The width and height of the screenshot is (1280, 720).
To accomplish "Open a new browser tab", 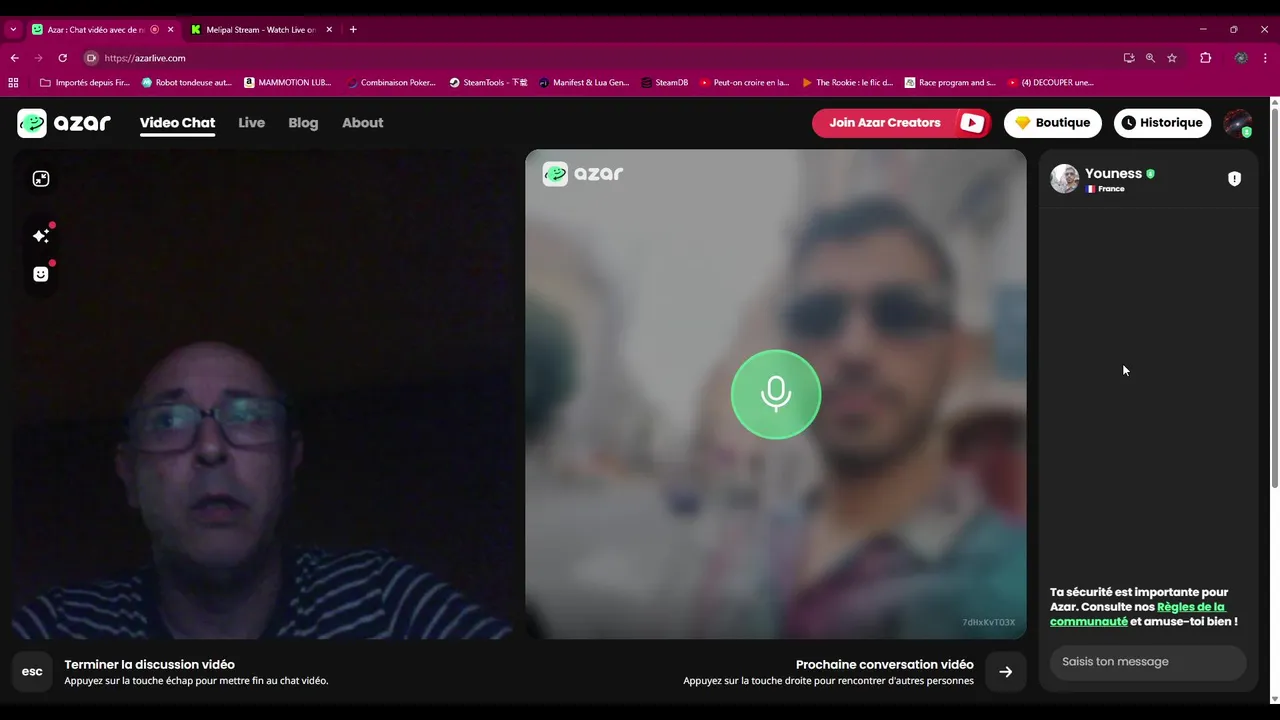I will point(353,30).
